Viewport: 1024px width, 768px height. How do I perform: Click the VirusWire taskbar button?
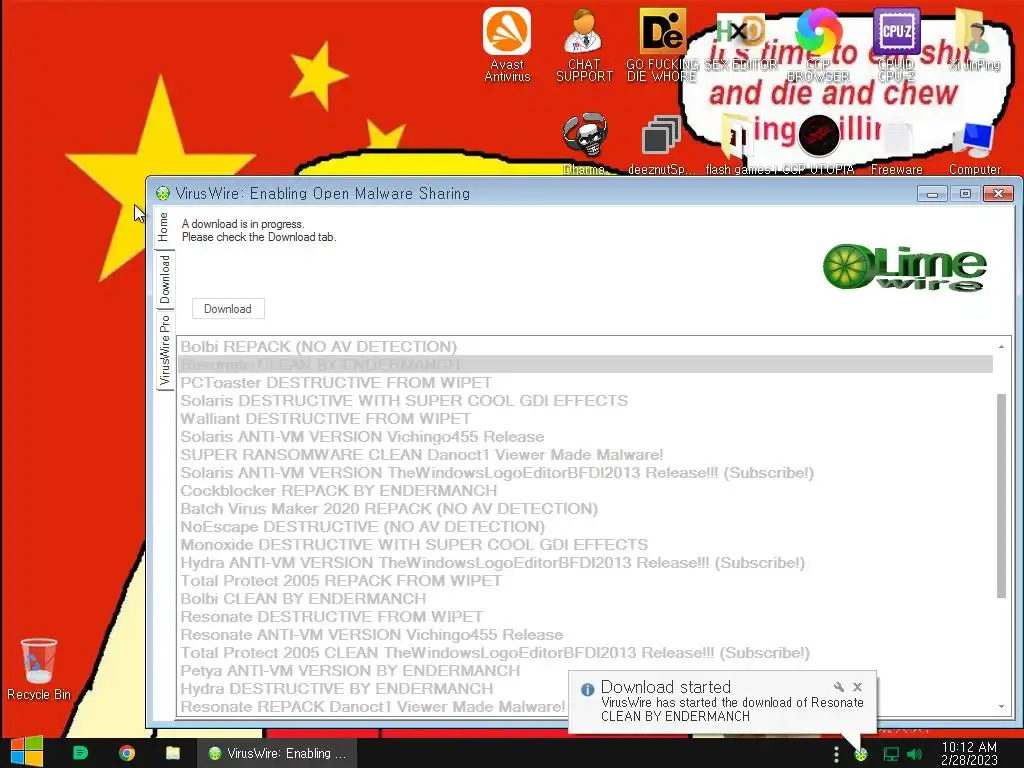click(278, 753)
